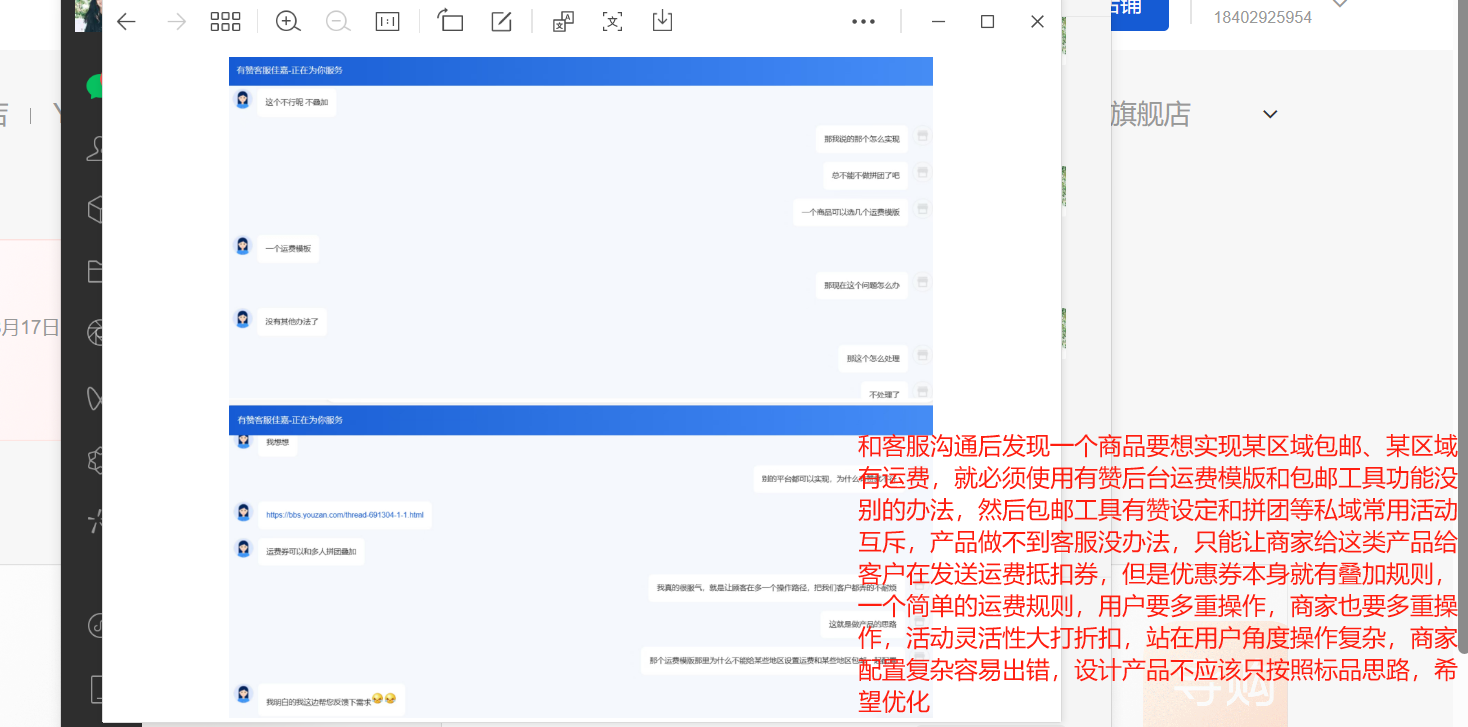Translate the text in the image

tap(563, 22)
